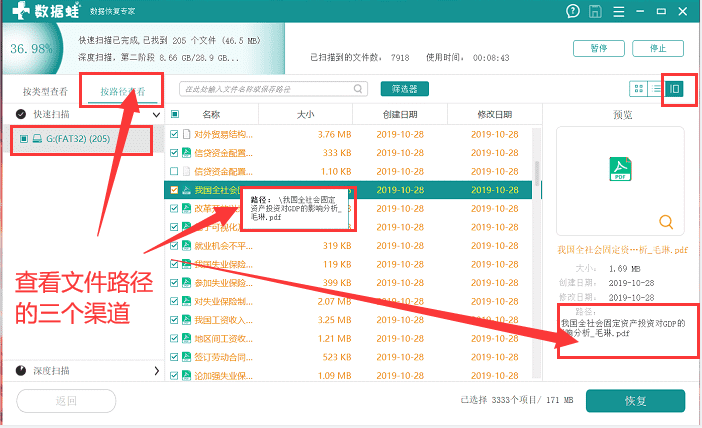702x428 pixels.
Task: Collapse the 快速扫描 section chevron
Action: pyautogui.click(x=156, y=115)
